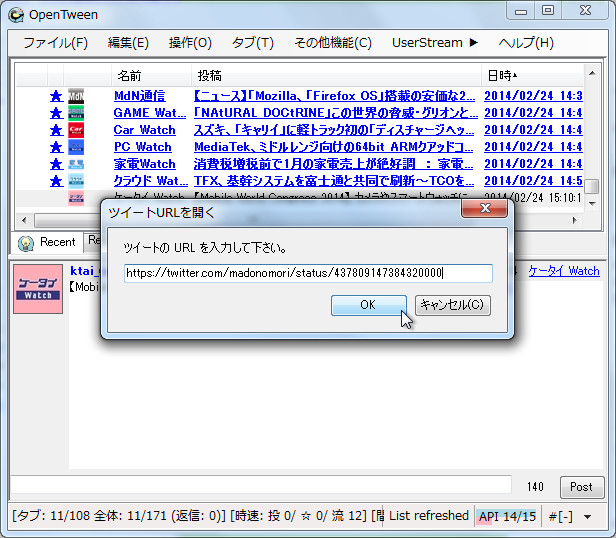This screenshot has width=616, height=538.
Task: Click the 家電Watch avatar icon
Action: coord(76,164)
